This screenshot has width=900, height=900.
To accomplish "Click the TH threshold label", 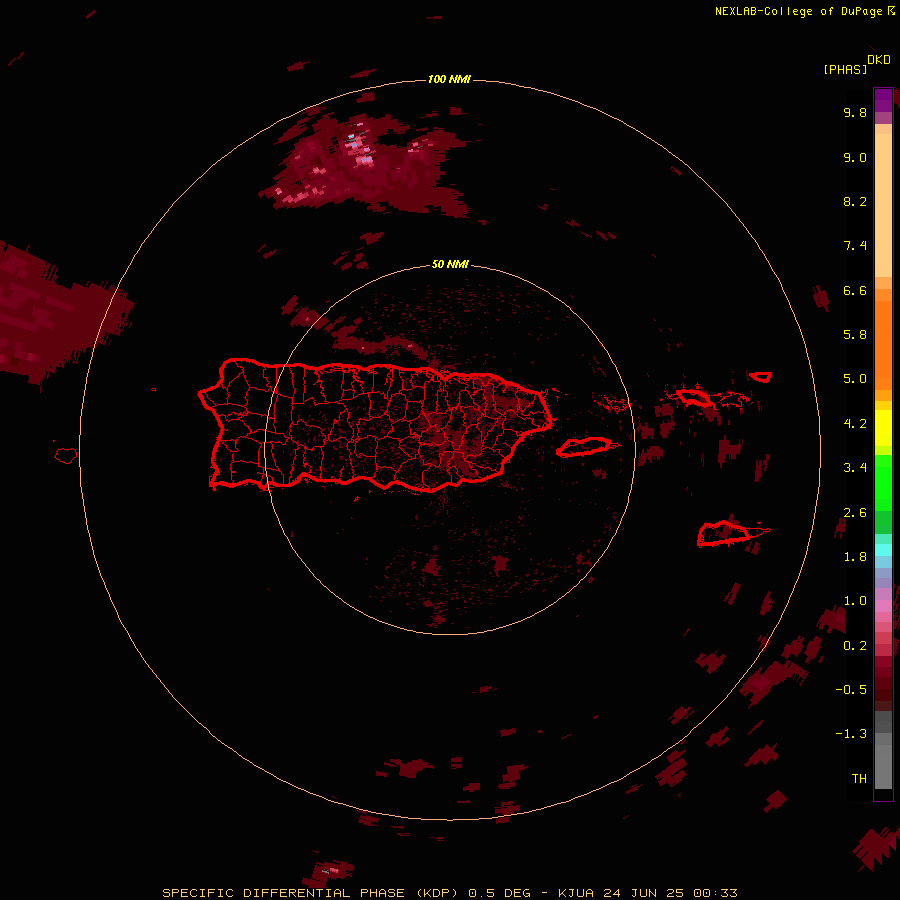I will coord(859,779).
